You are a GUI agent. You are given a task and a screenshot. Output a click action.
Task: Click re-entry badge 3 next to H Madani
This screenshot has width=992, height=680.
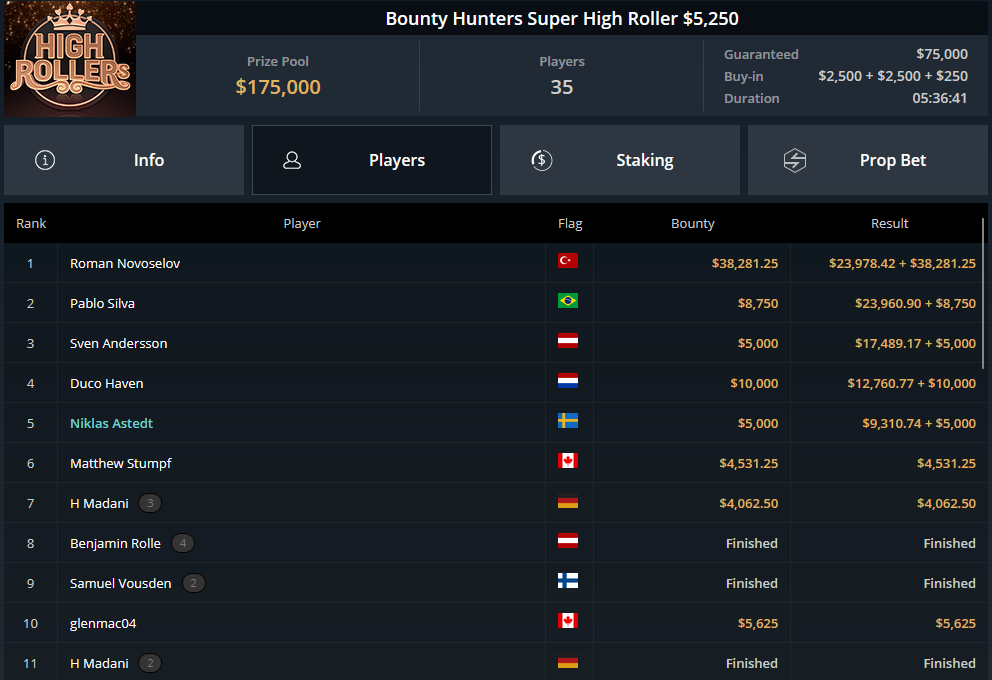tap(150, 503)
